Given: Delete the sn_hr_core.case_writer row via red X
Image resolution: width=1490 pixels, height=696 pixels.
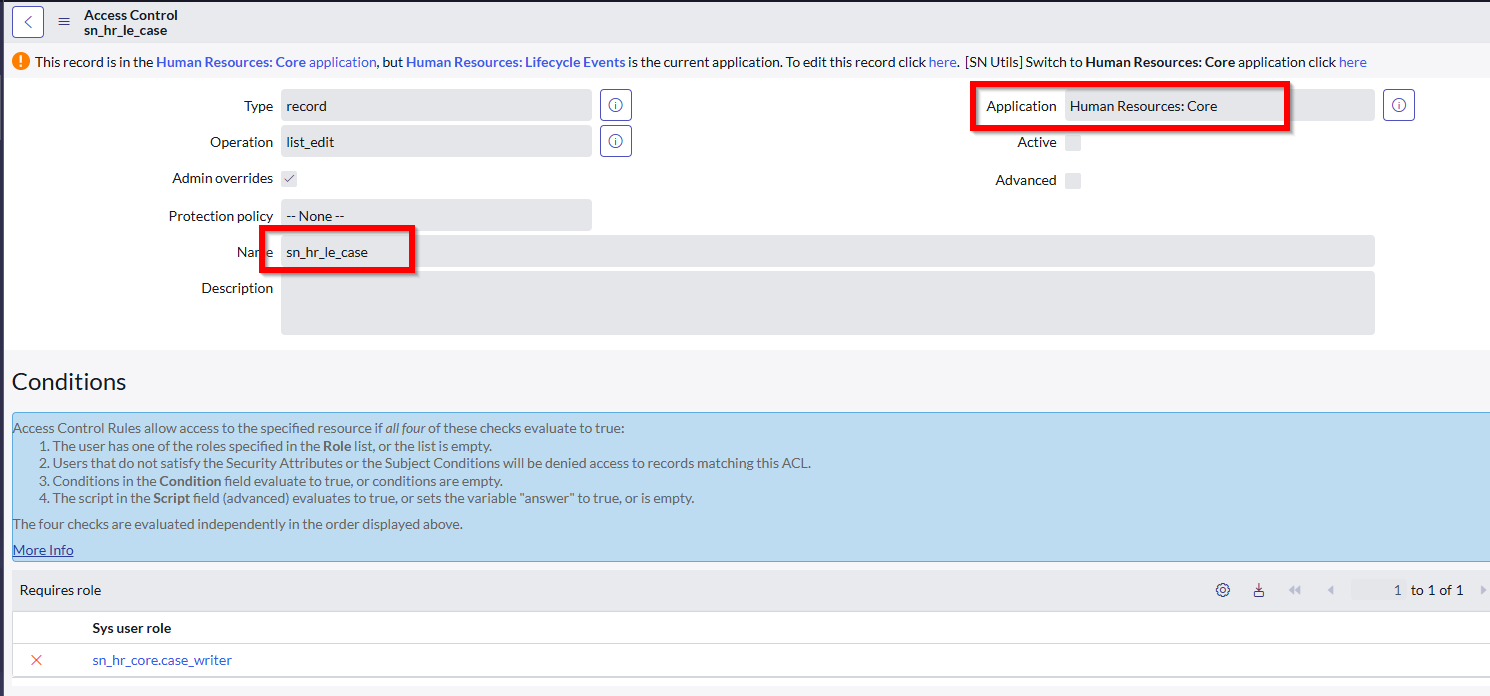Looking at the screenshot, I should [36, 660].
